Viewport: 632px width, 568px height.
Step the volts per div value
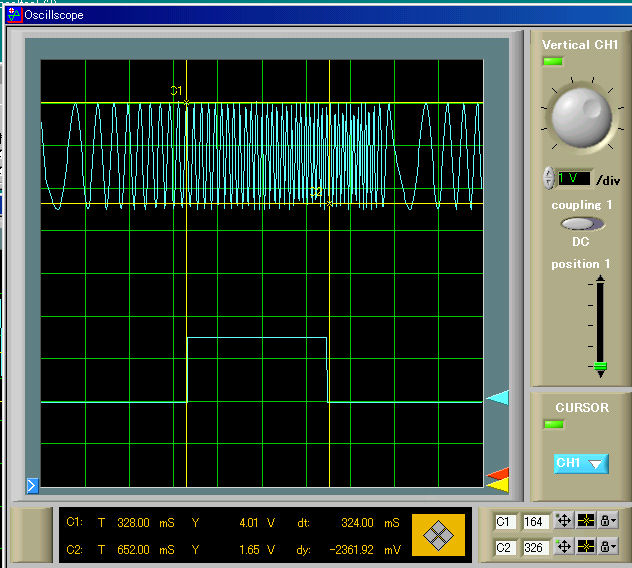(548, 178)
